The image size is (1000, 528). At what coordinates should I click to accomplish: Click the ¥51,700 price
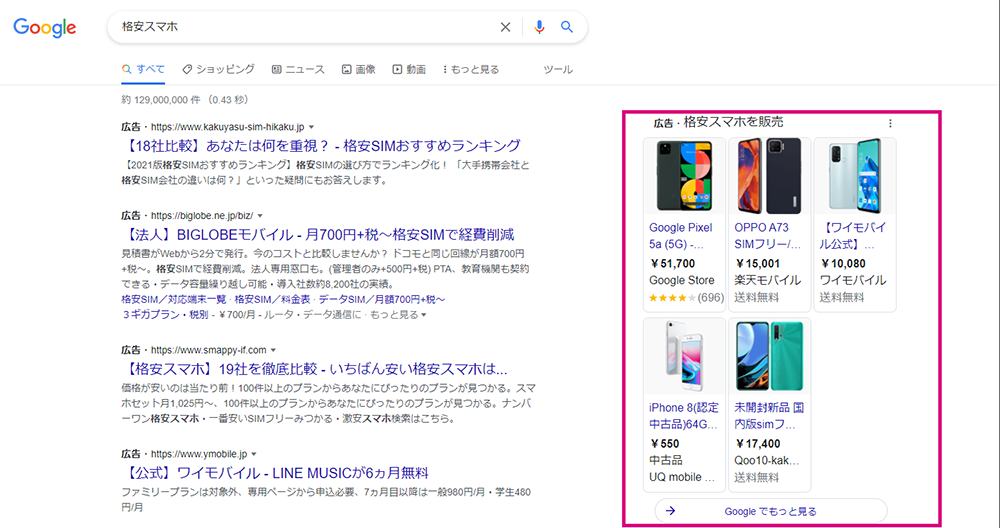(673, 263)
